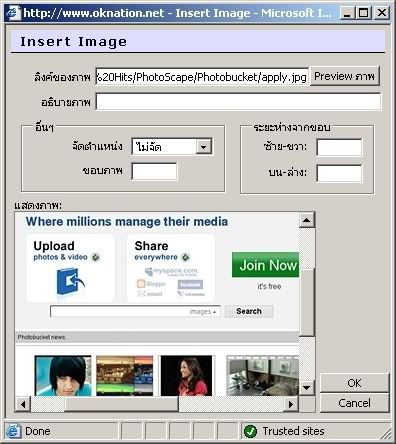The width and height of the screenshot is (396, 444).
Task: Click the green arrow icon next to Upload photos & video
Action: tap(96, 257)
